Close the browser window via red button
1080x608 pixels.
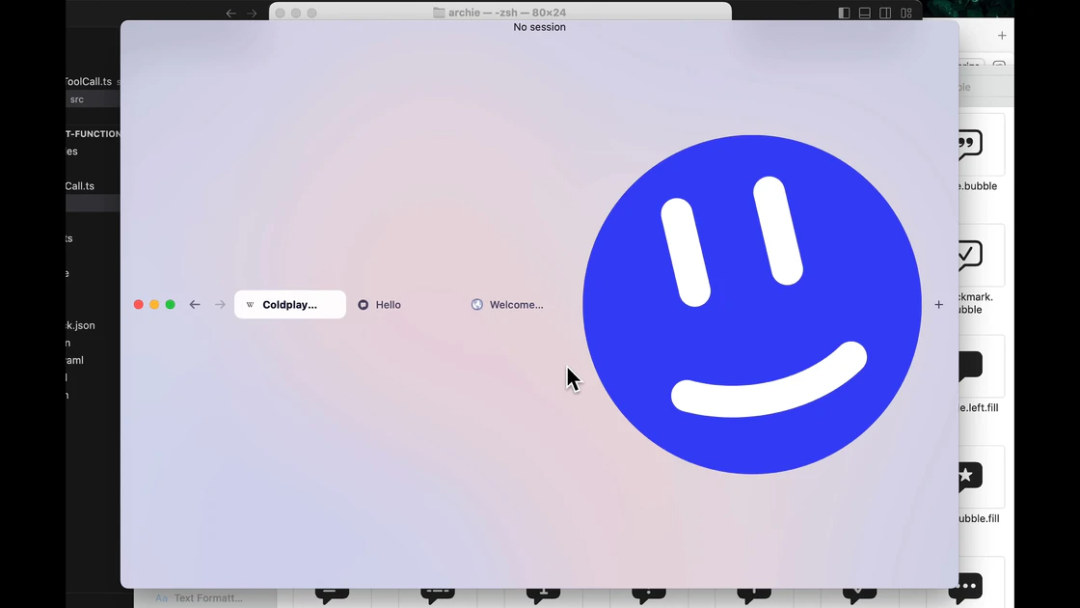pyautogui.click(x=138, y=304)
